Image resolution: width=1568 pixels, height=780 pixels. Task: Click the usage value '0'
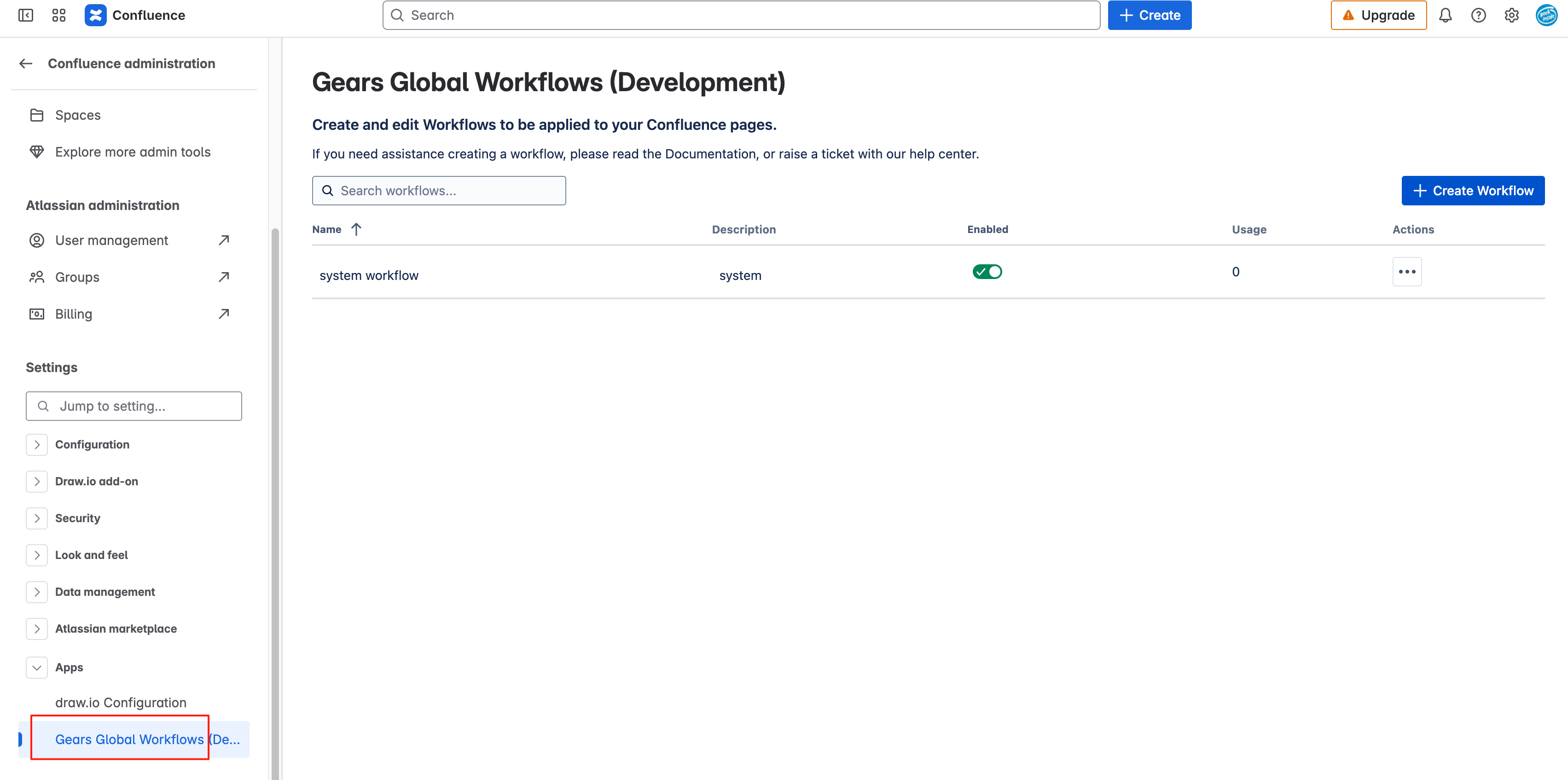point(1235,272)
